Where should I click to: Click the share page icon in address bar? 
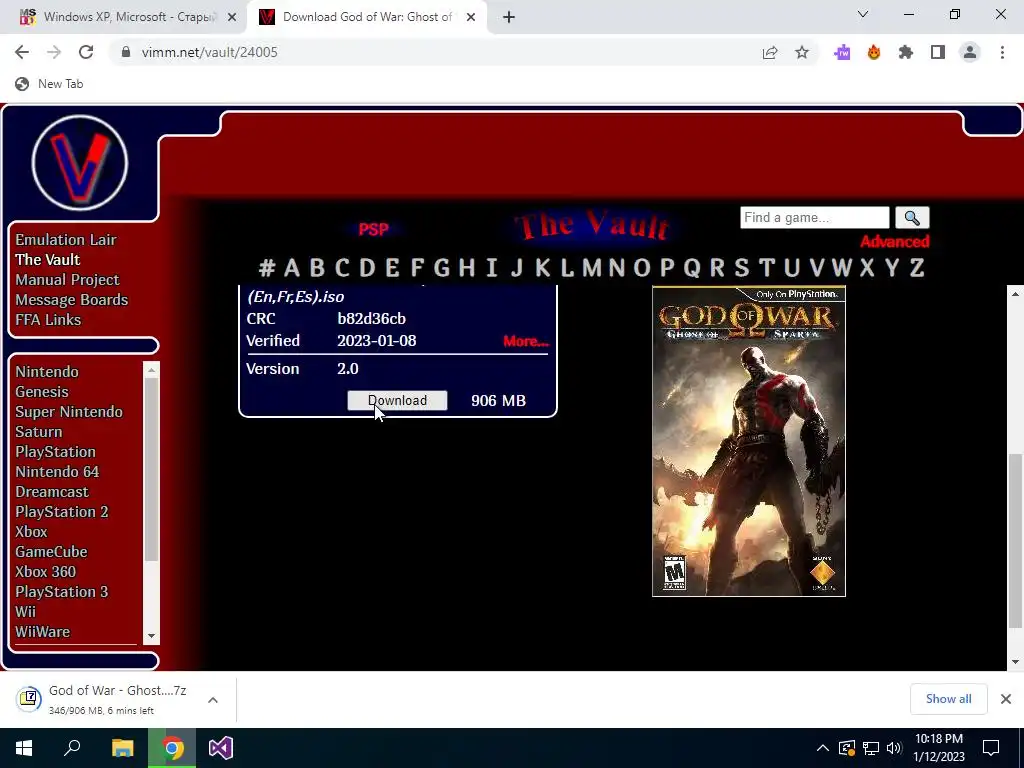(x=770, y=52)
